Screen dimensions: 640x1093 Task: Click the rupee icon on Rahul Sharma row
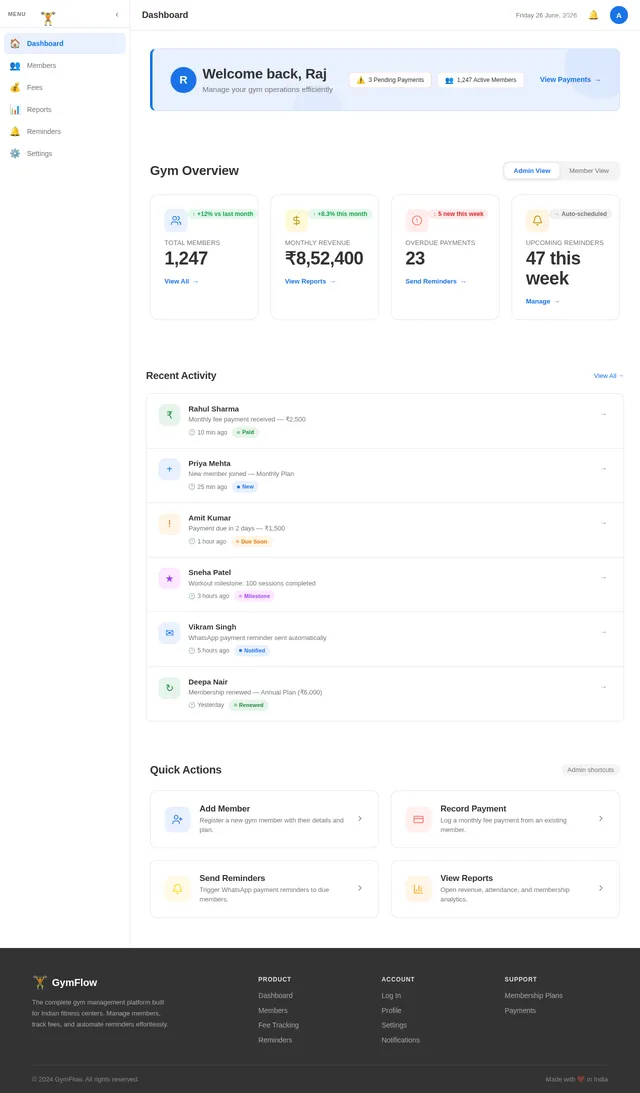[169, 415]
